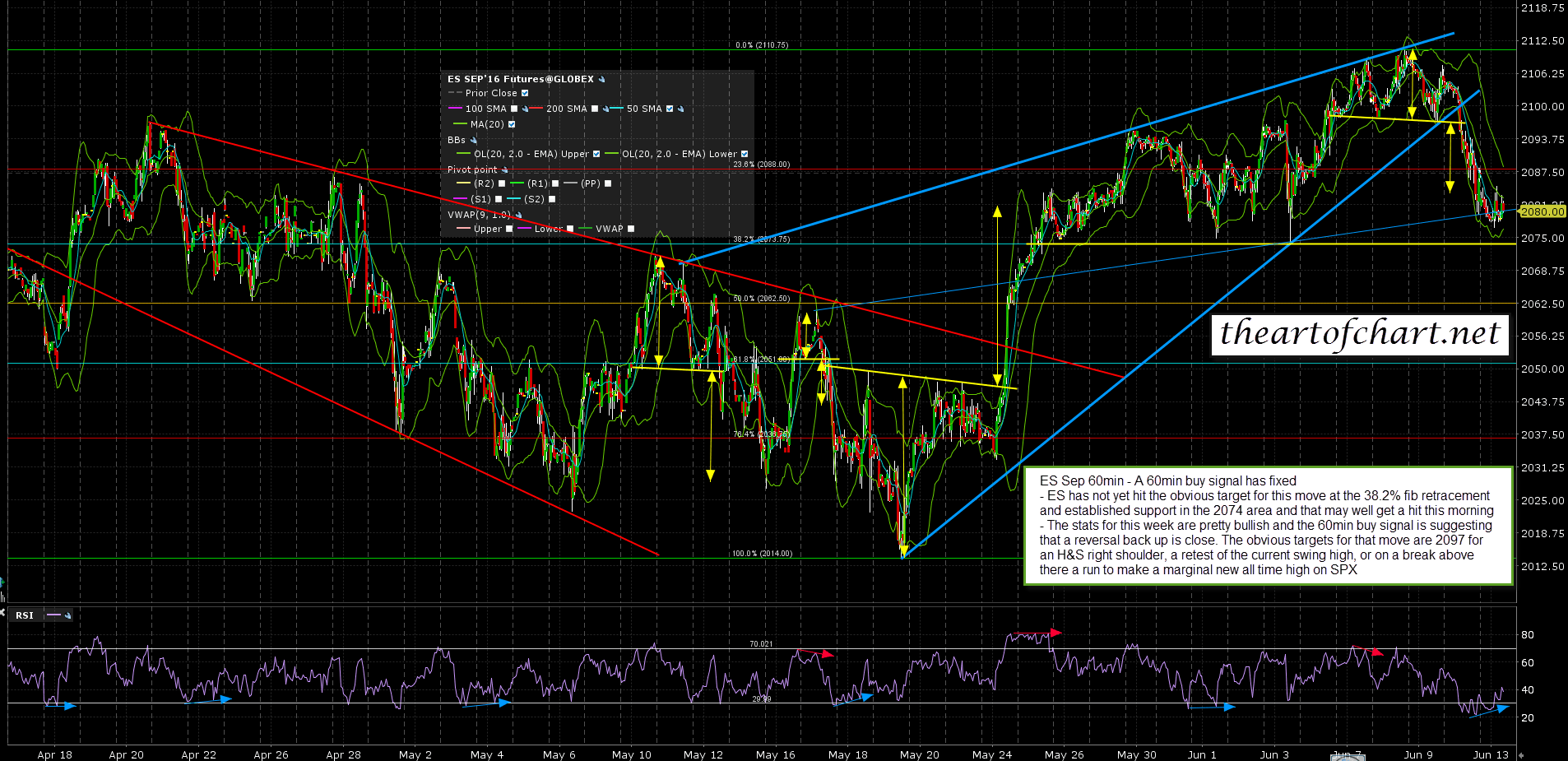
Task: Uncheck the Prior Close checkbox
Action: click(525, 93)
